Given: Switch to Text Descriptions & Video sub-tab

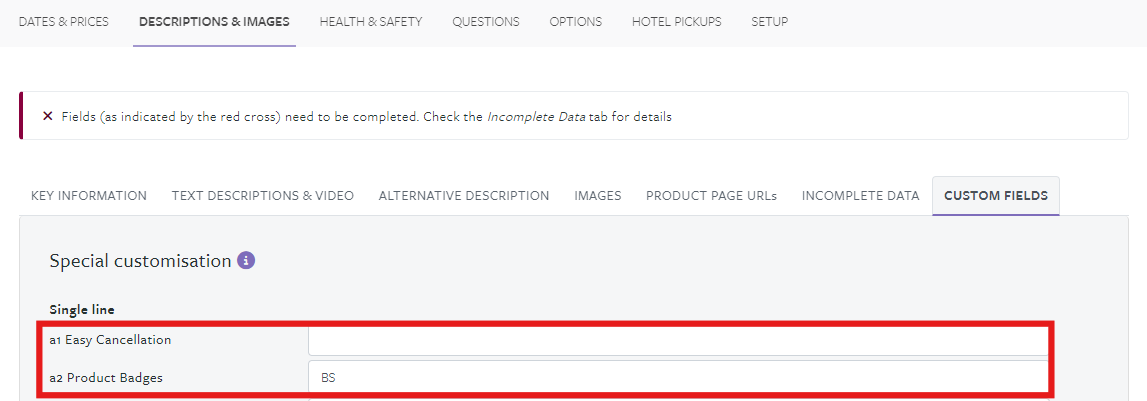Looking at the screenshot, I should click(x=263, y=196).
